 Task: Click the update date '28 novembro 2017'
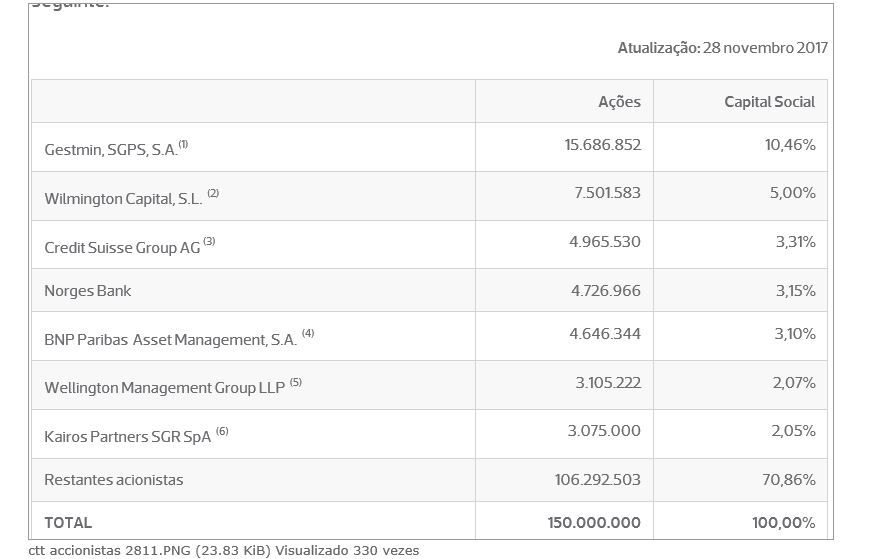[x=765, y=47]
